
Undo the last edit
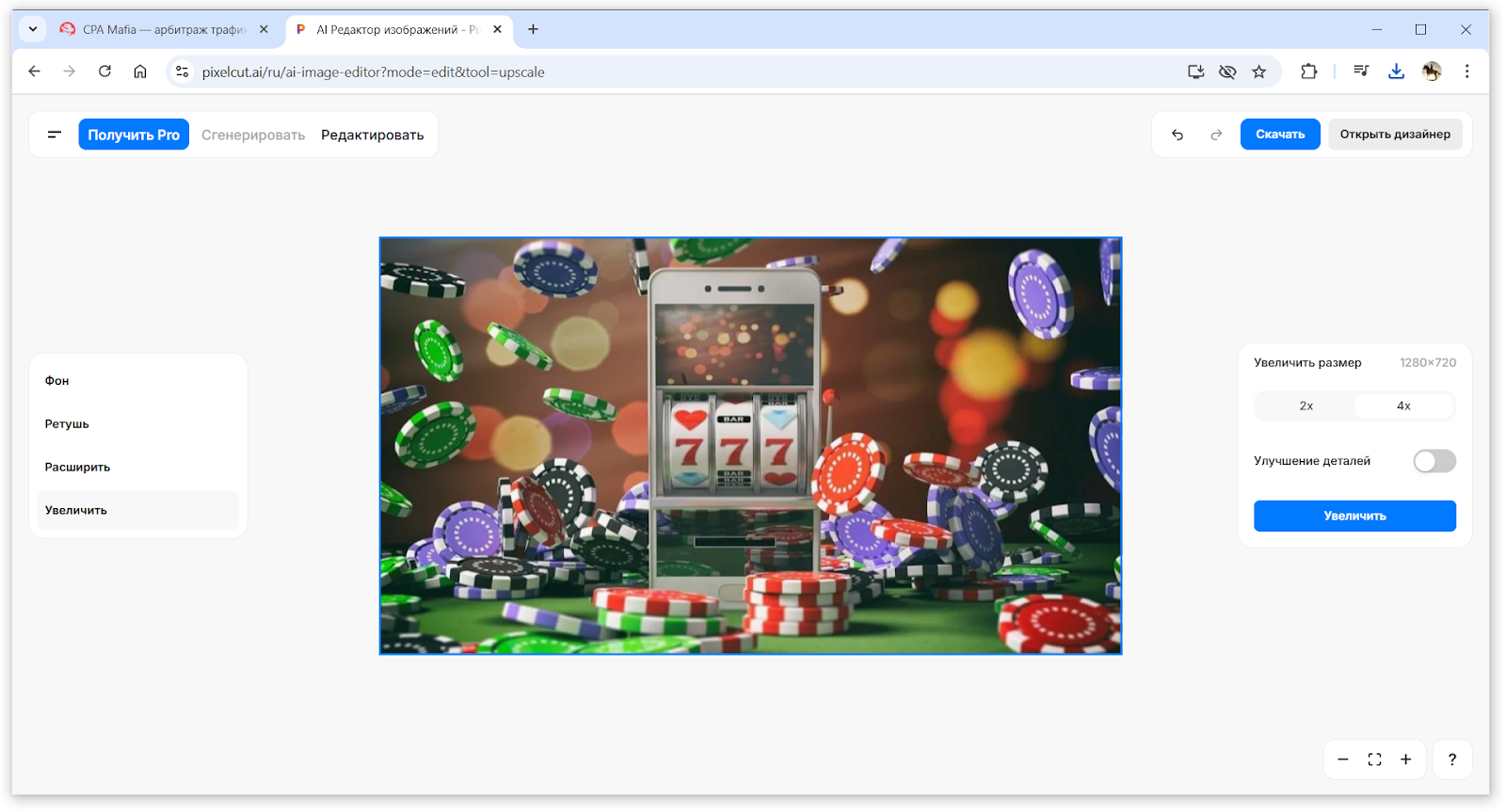[x=1178, y=135]
